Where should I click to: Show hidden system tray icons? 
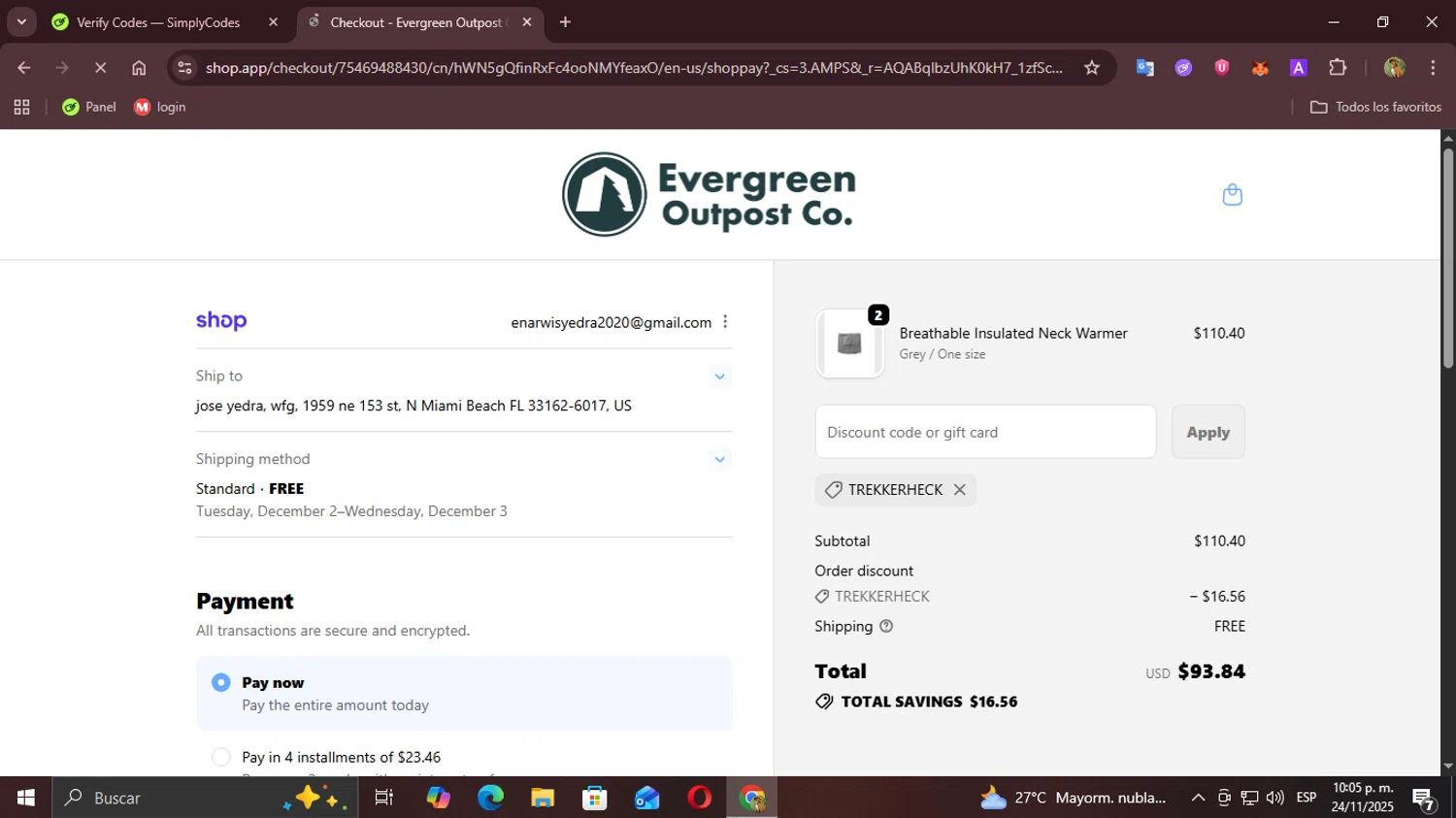1198,798
